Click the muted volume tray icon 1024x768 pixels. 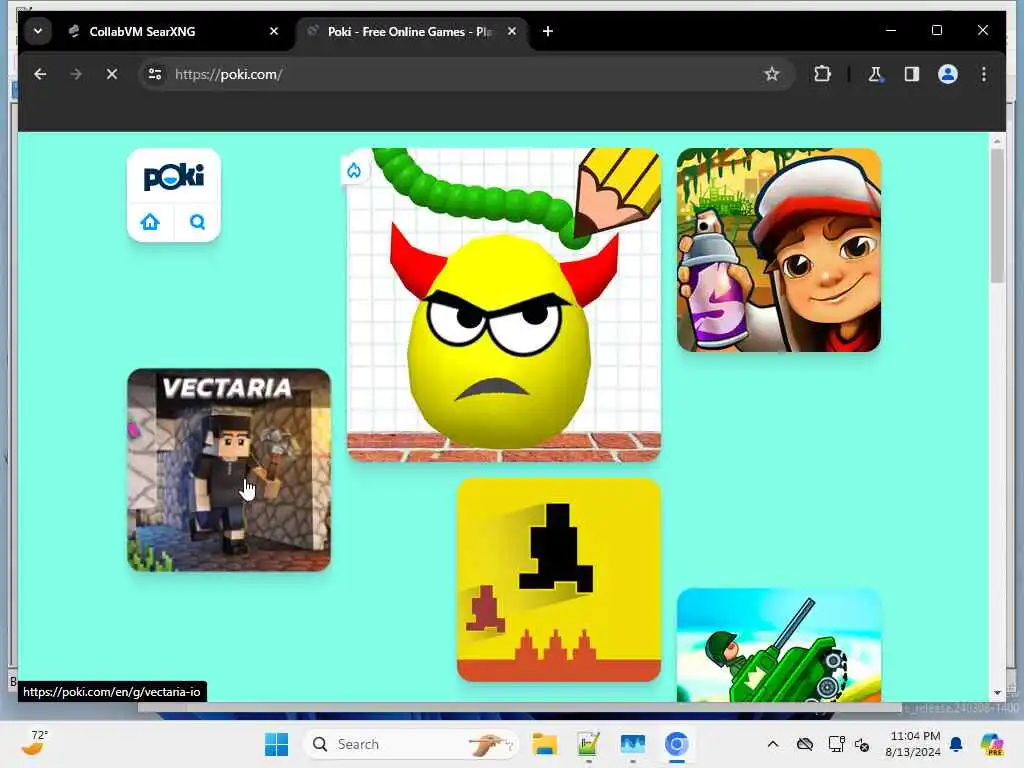862,744
